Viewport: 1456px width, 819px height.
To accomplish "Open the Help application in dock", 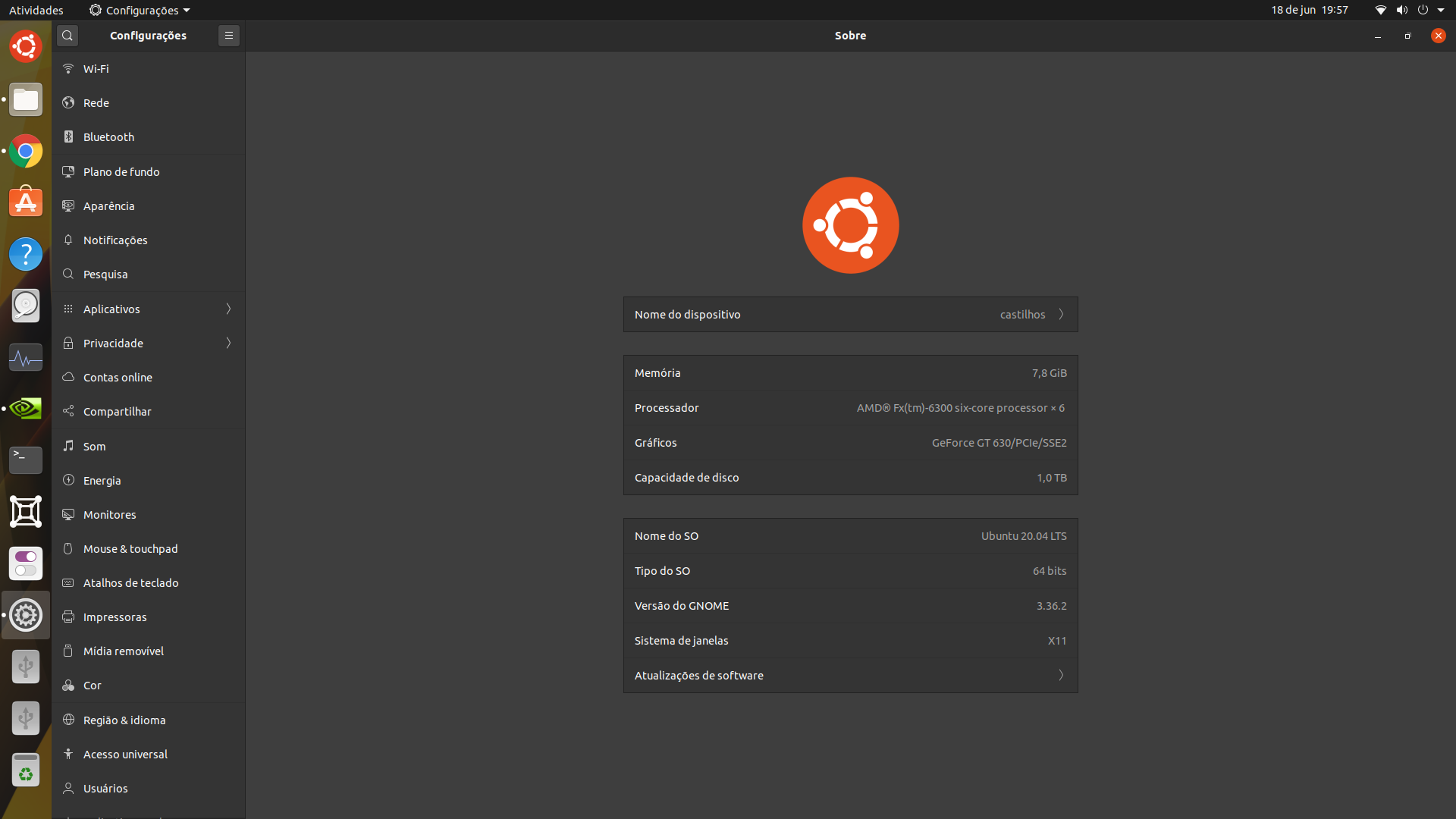I will click(x=26, y=254).
